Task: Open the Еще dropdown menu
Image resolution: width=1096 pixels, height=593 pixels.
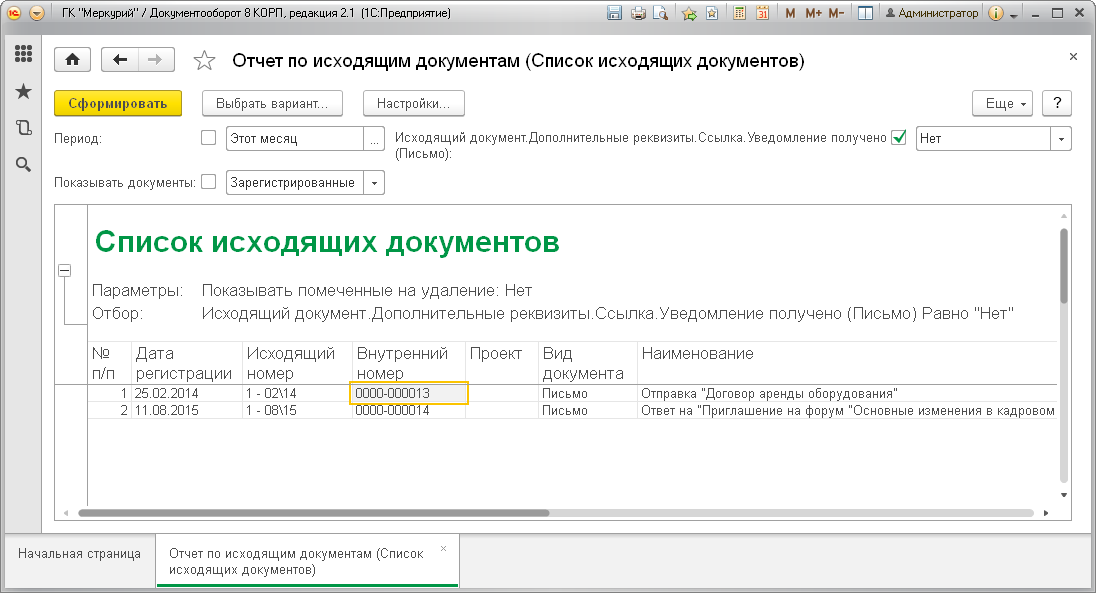Action: 1003,103
